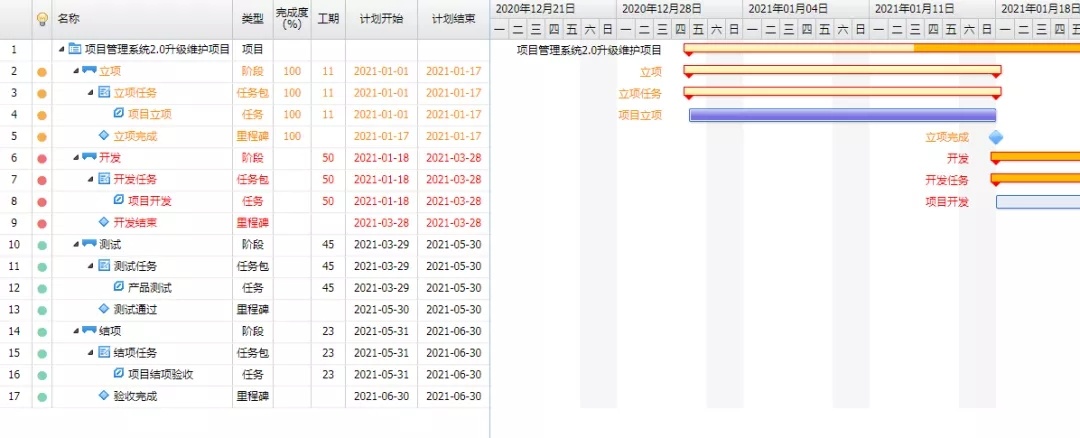1080x438 pixels.
Task: Click the green status dot in row 10
Action: click(41, 245)
